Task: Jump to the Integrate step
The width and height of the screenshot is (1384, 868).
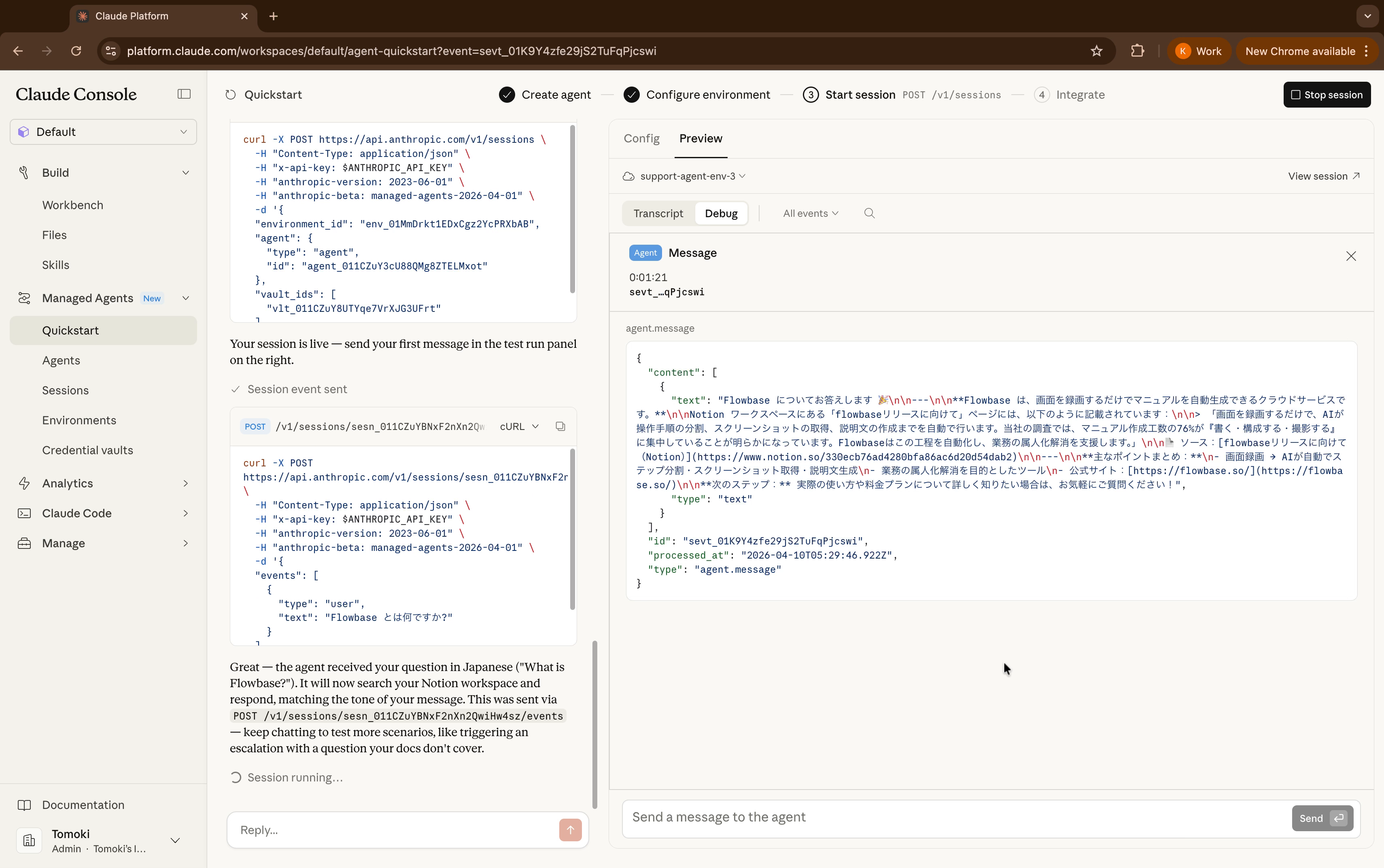Action: pyautogui.click(x=1069, y=95)
